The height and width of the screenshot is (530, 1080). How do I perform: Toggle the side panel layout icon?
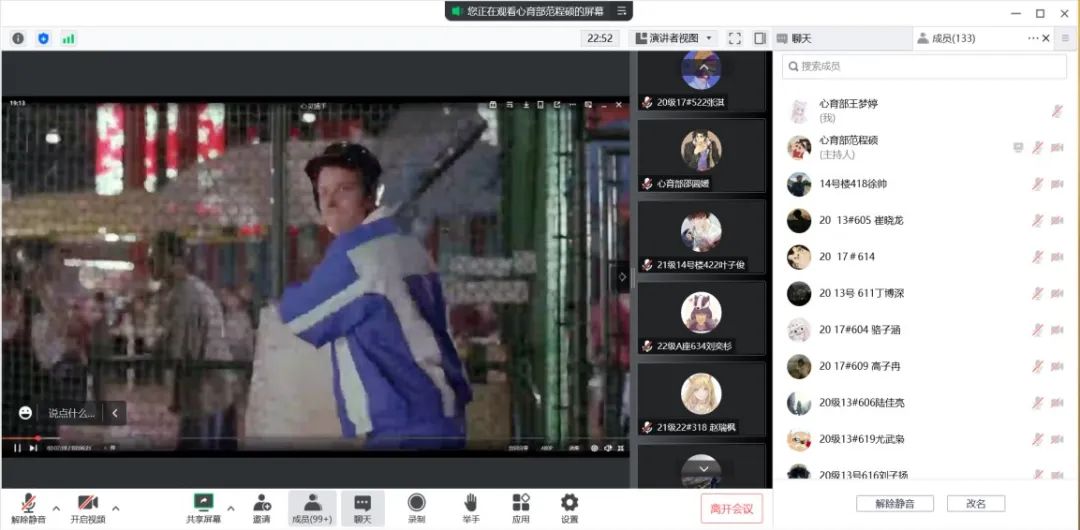point(760,38)
